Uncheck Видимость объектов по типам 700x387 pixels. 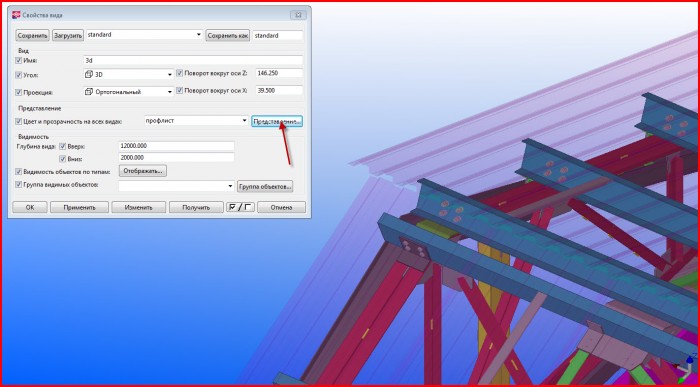(x=18, y=171)
